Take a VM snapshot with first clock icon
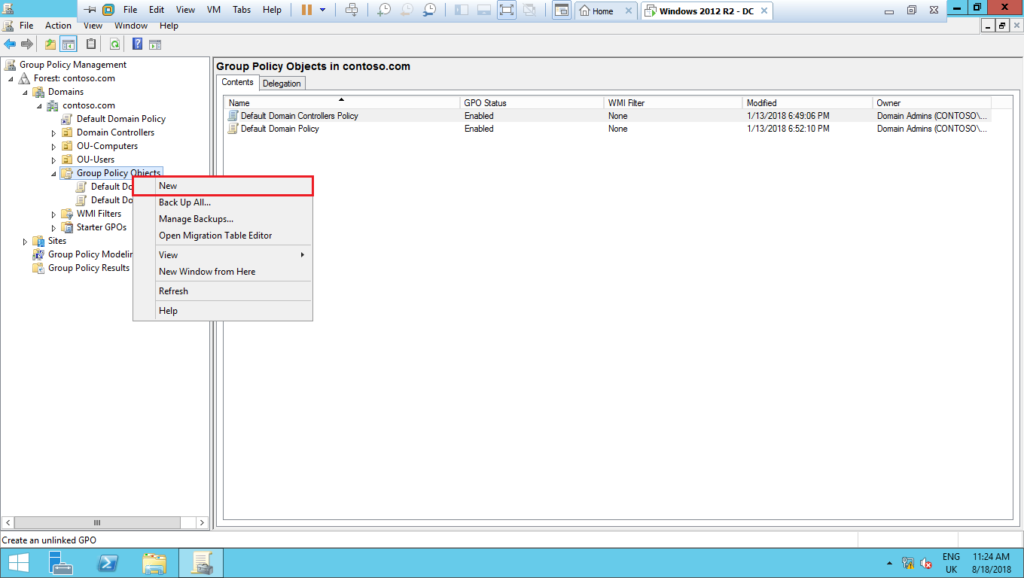 tap(384, 10)
